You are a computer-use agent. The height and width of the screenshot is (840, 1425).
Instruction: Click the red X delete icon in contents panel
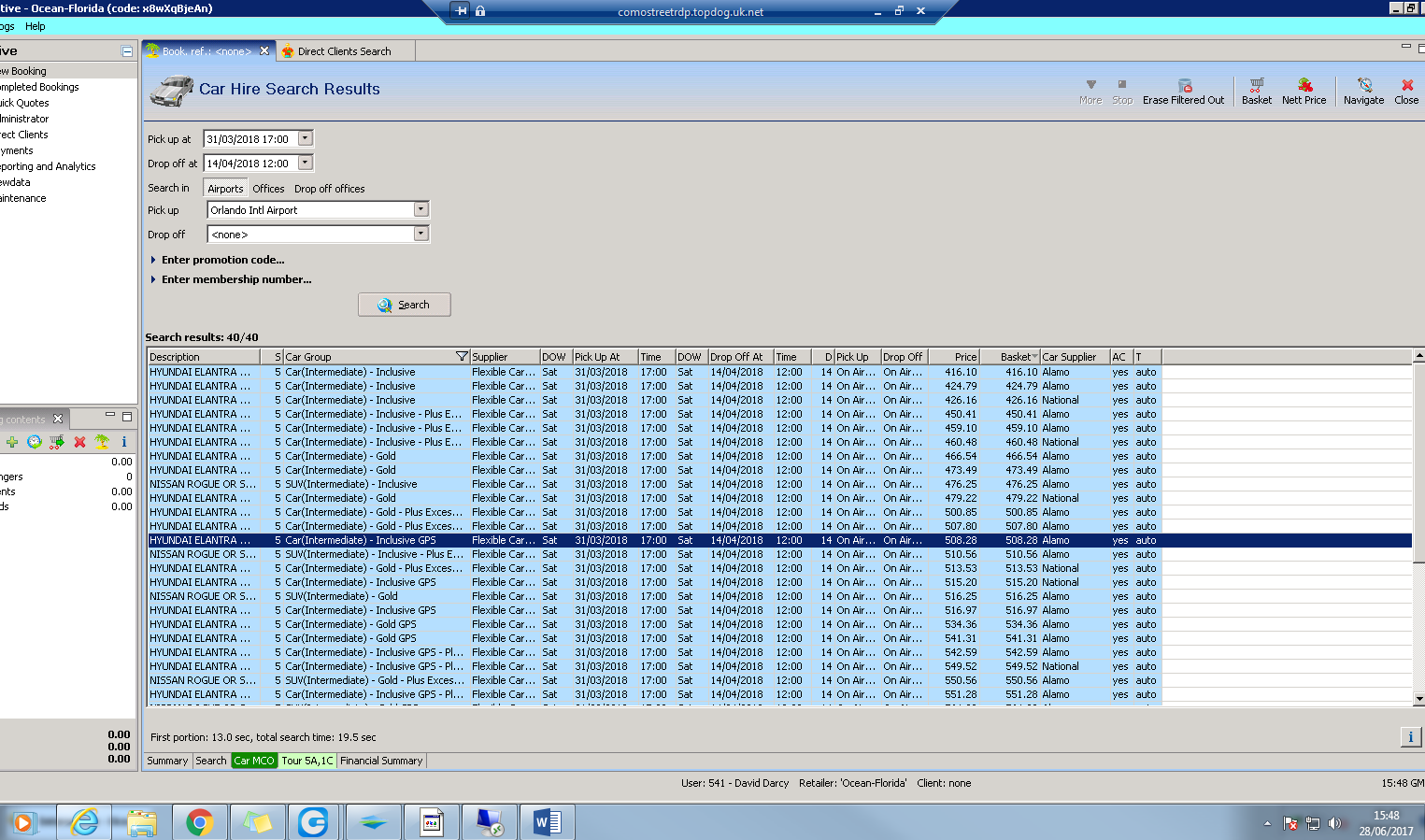coord(79,442)
